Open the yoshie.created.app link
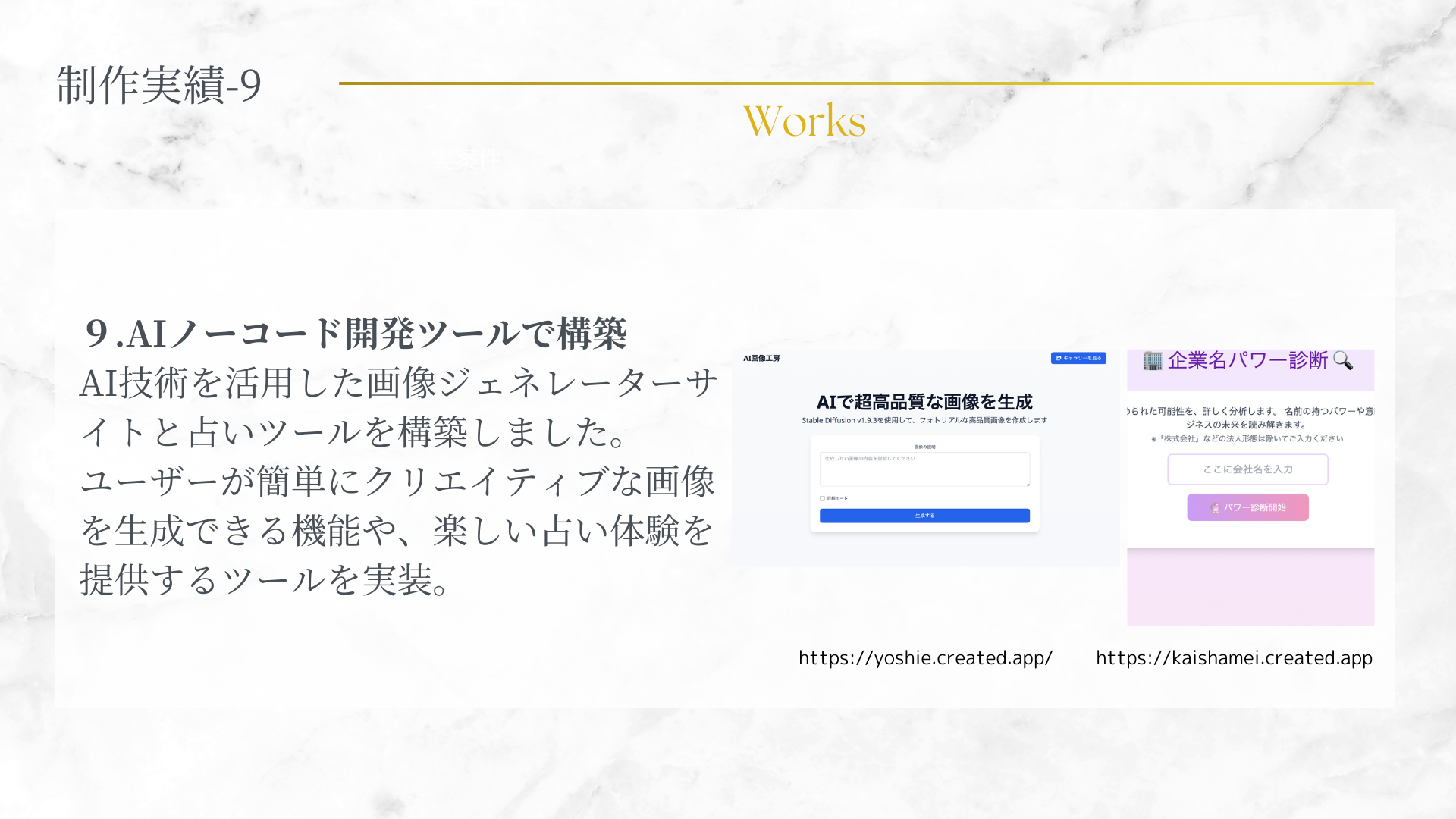The image size is (1456, 819). (925, 657)
